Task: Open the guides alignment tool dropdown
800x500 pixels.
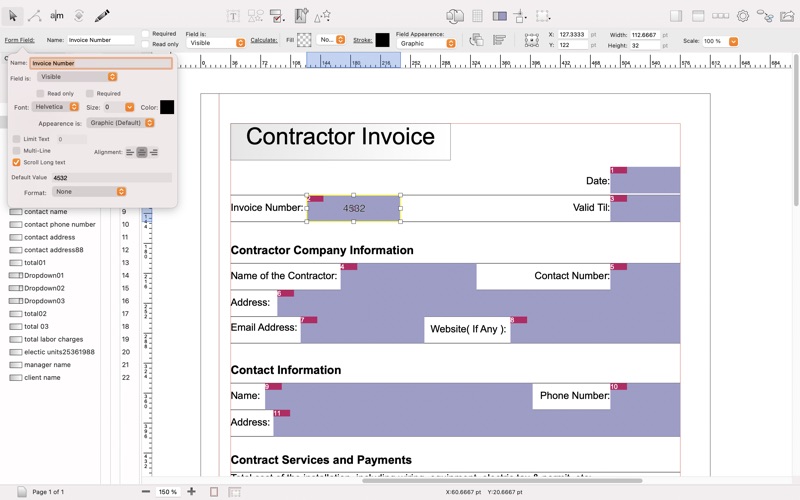Action: 520,16
